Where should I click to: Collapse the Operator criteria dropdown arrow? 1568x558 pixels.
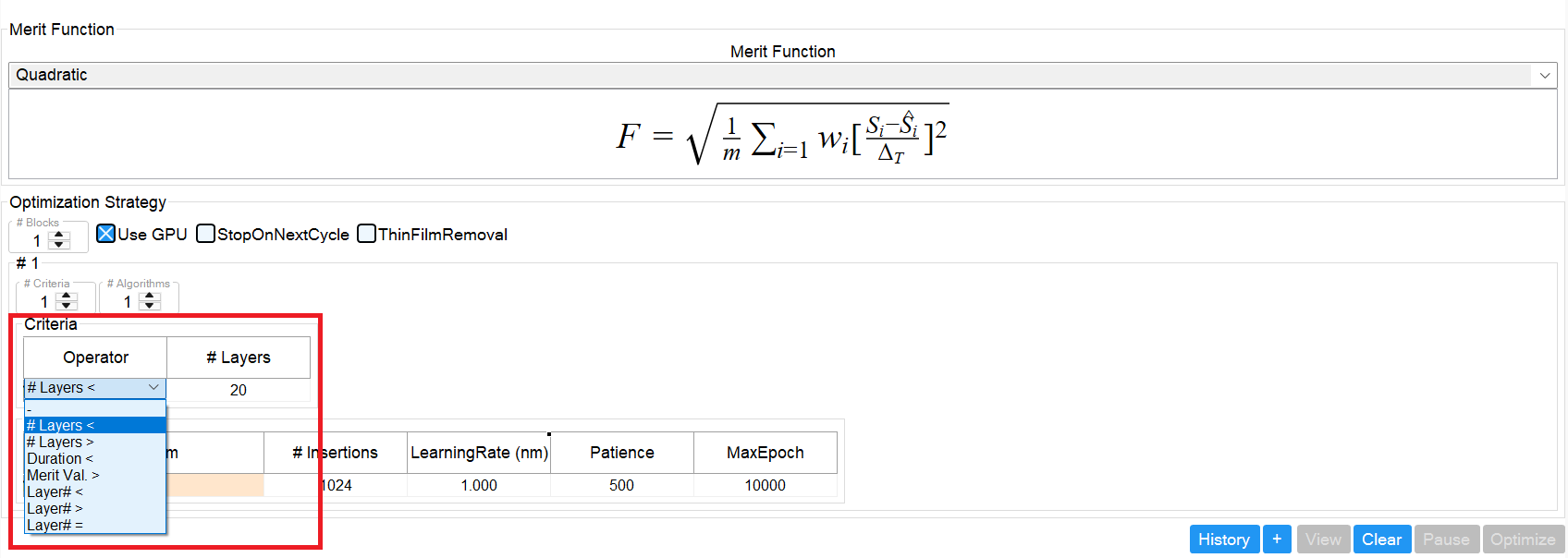point(153,388)
